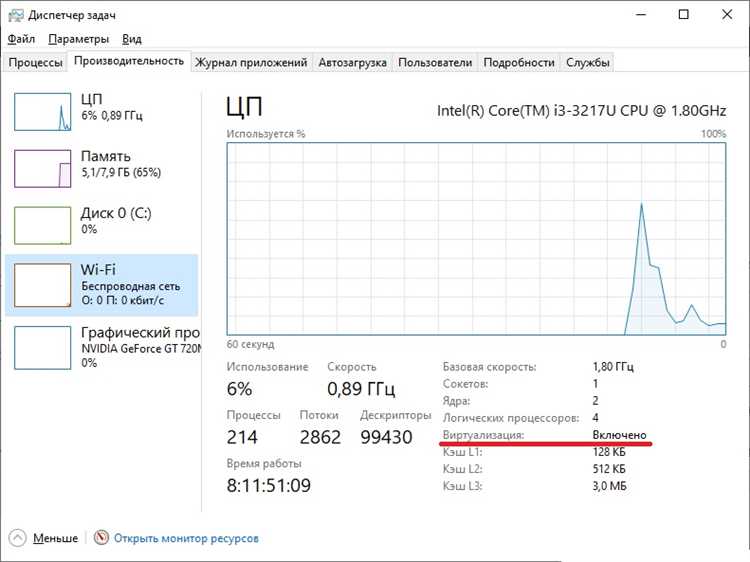Collapse view with the Меньше button

tap(55, 538)
